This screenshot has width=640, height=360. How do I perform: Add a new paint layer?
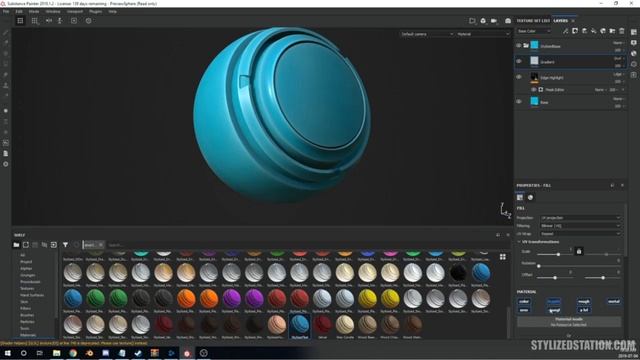(x=584, y=31)
